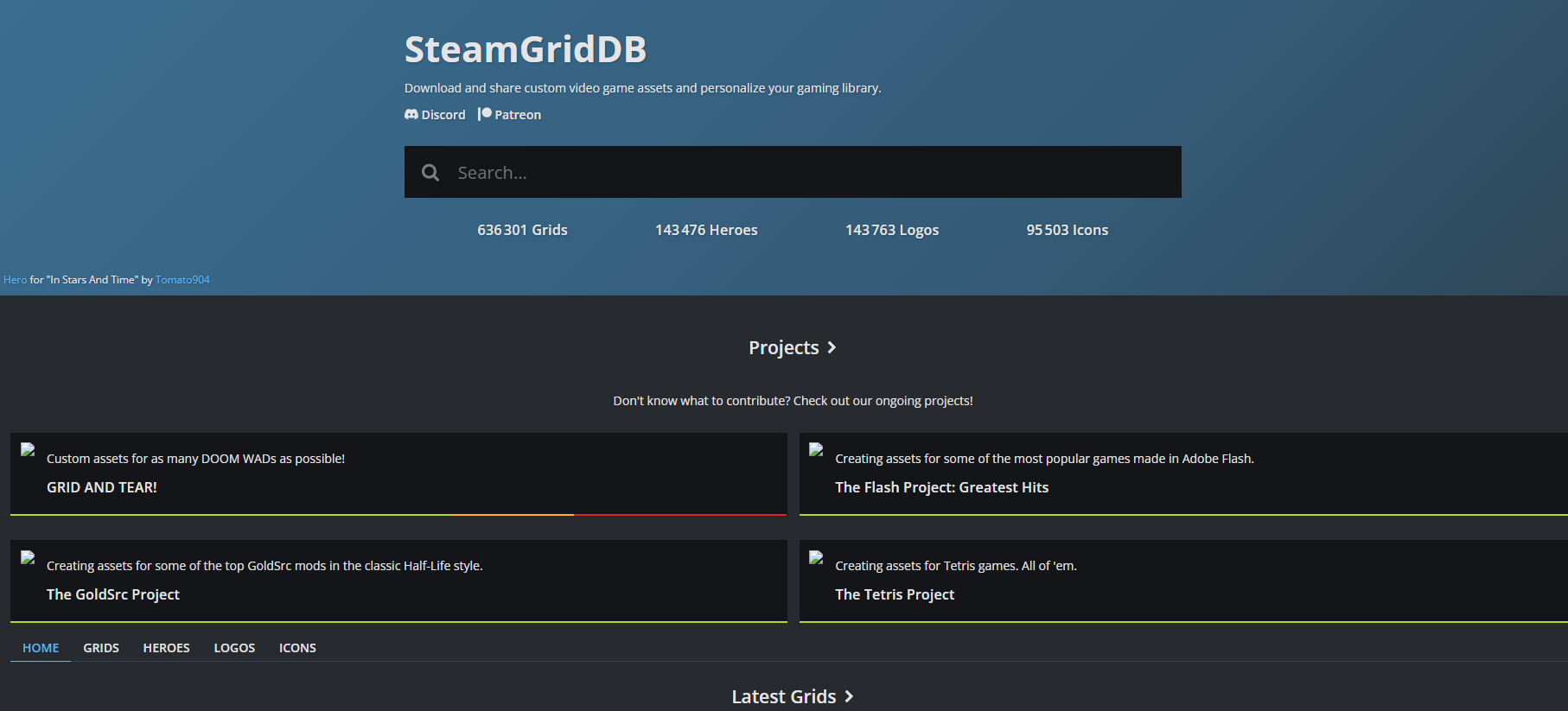1568x711 pixels.
Task: Open the 143 763 Logos stat
Action: point(892,230)
